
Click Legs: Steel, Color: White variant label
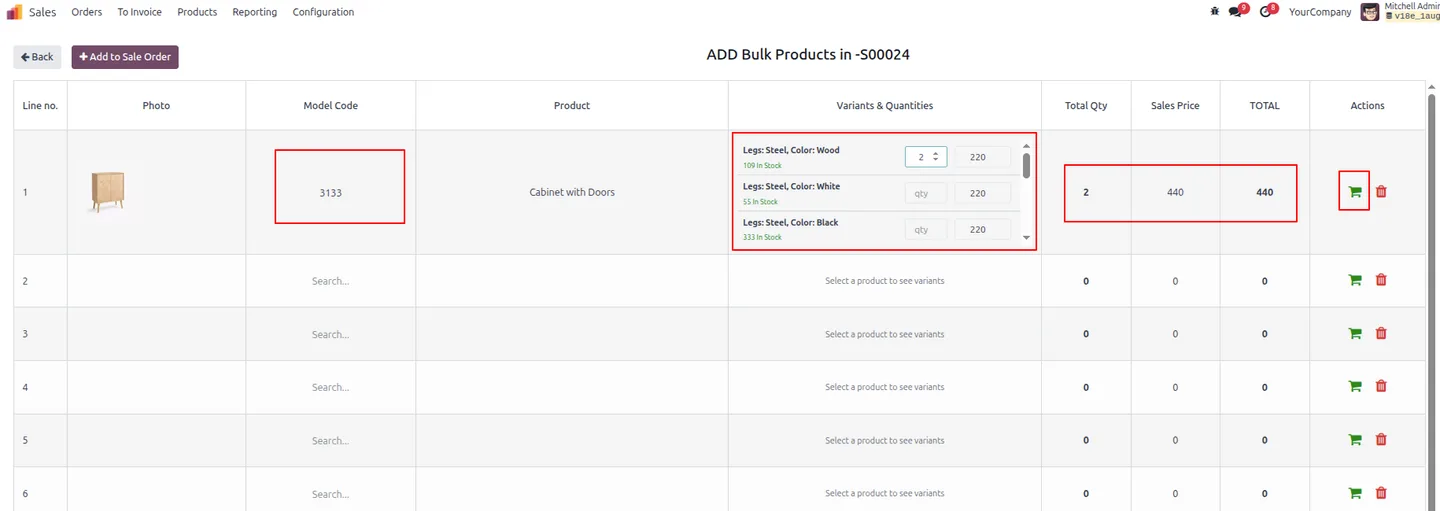tap(791, 186)
